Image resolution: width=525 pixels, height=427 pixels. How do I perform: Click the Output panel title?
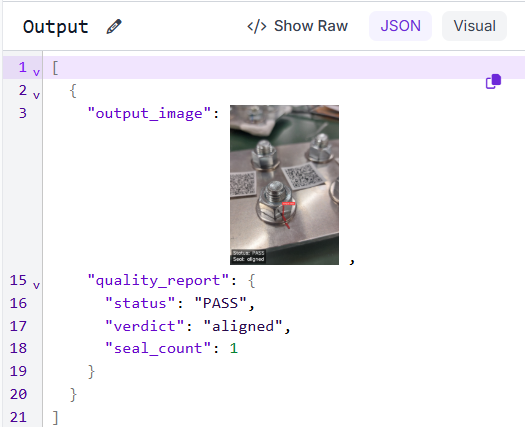click(56, 26)
